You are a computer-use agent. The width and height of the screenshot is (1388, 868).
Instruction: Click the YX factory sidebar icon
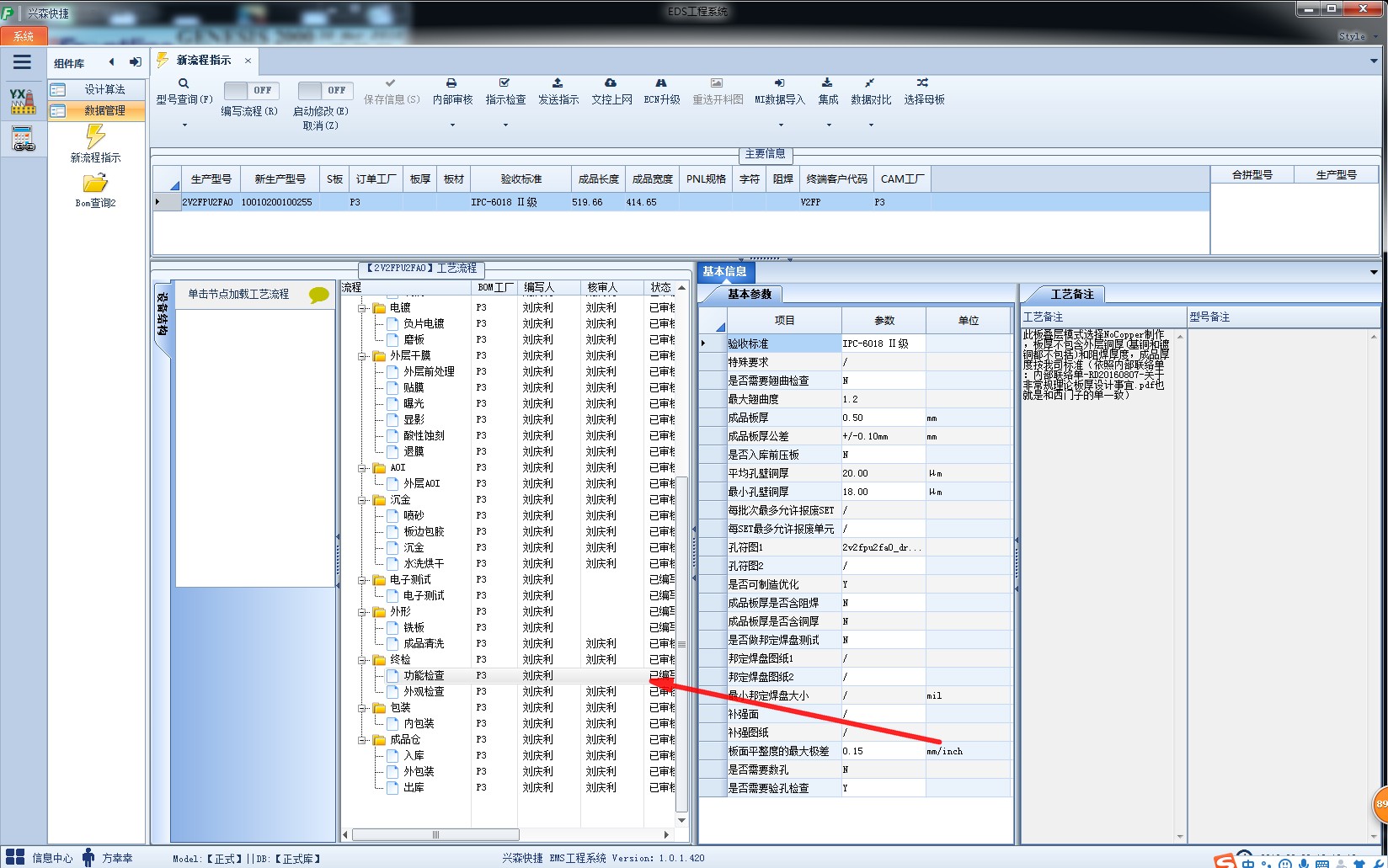tap(23, 101)
